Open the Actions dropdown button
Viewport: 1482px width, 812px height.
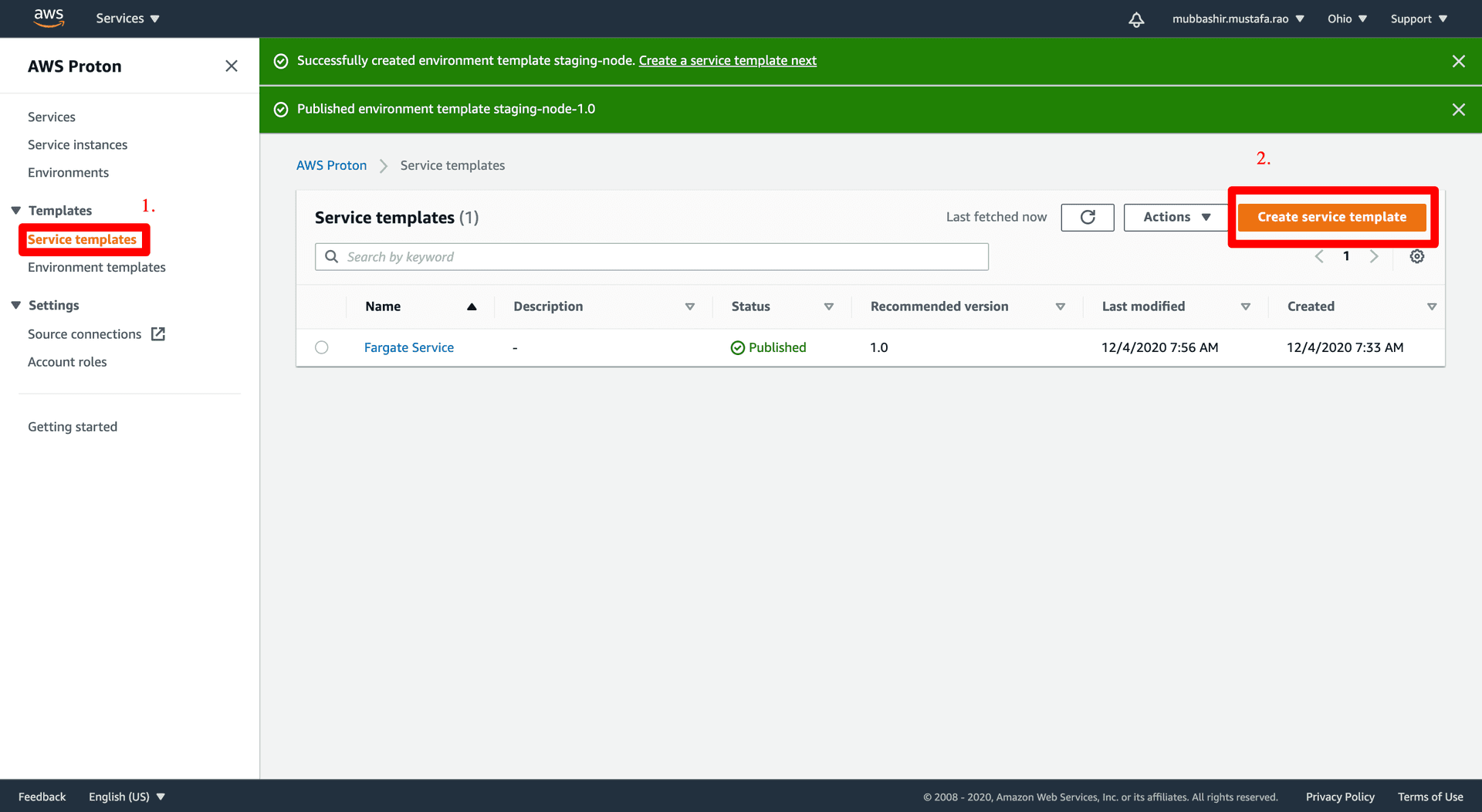[x=1176, y=218]
